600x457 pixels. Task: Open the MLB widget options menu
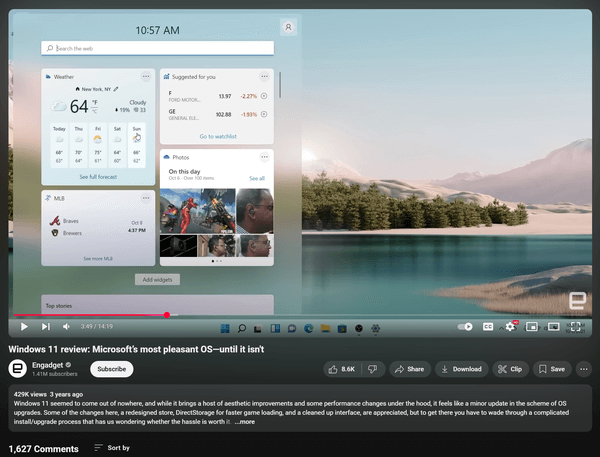146,198
